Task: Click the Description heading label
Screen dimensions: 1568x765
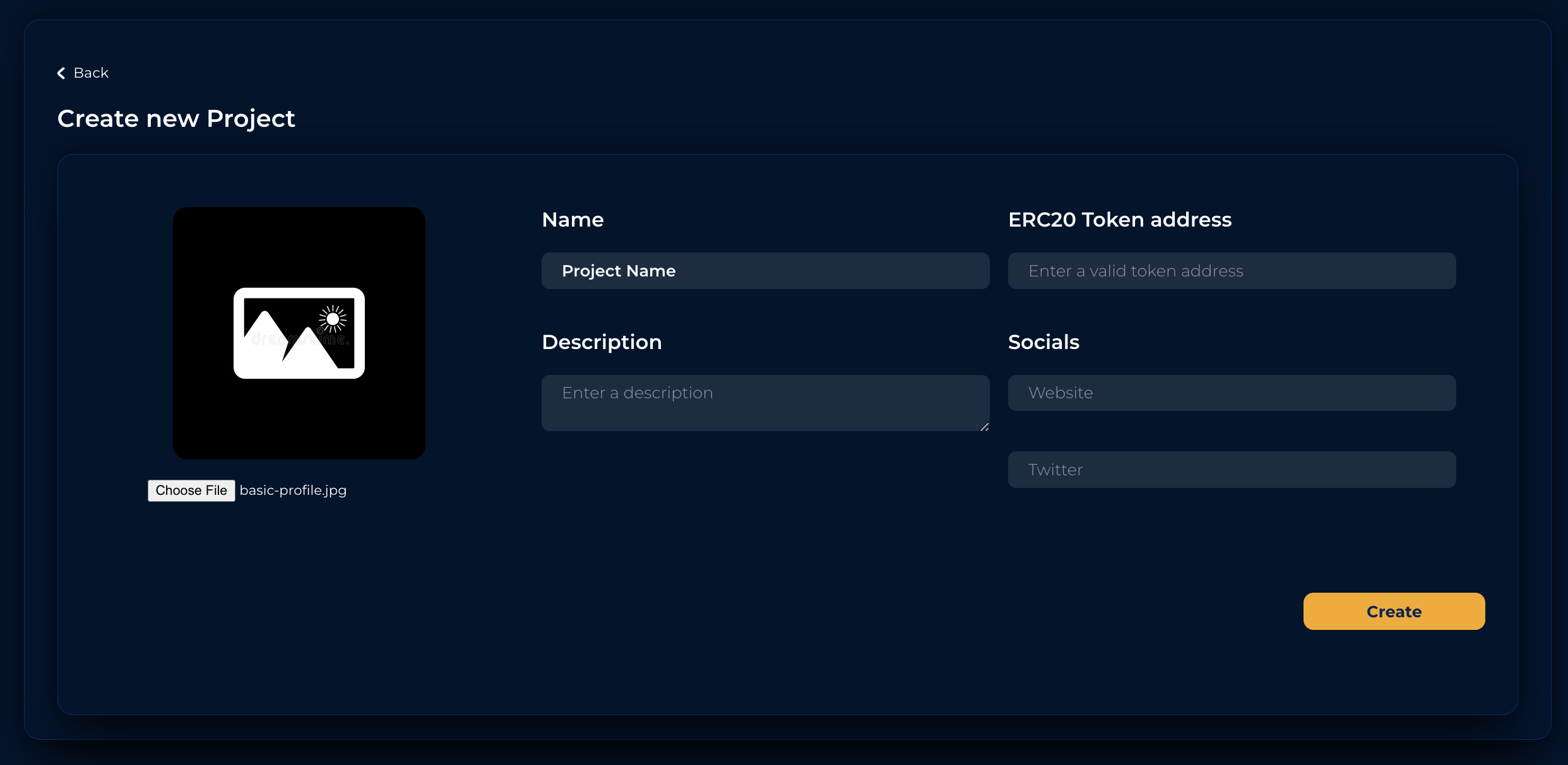Action: pos(602,342)
